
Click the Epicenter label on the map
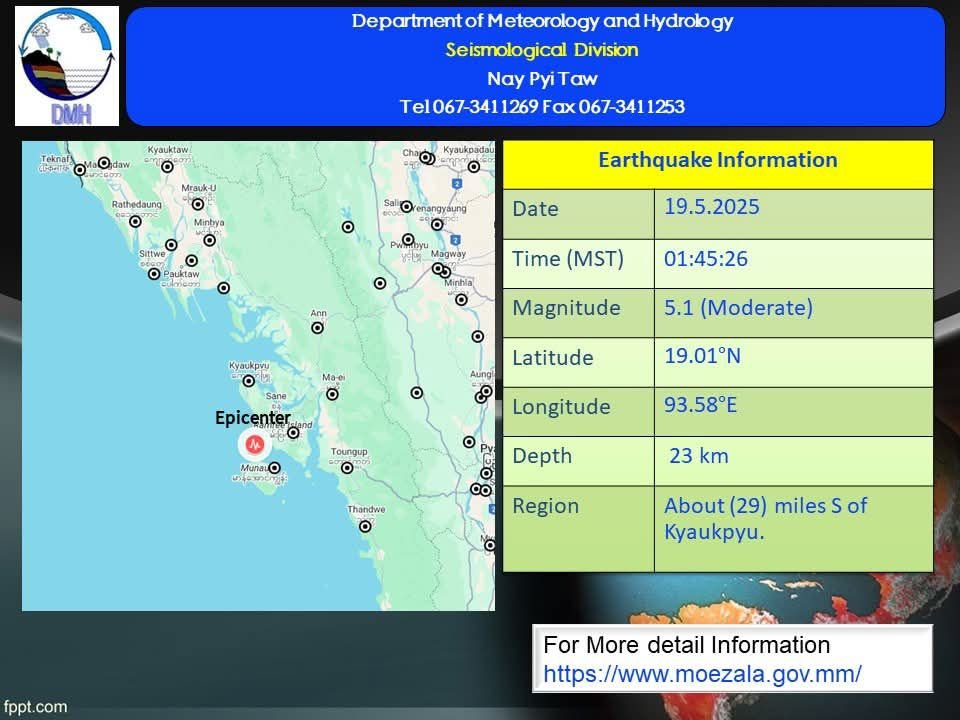pyautogui.click(x=253, y=418)
